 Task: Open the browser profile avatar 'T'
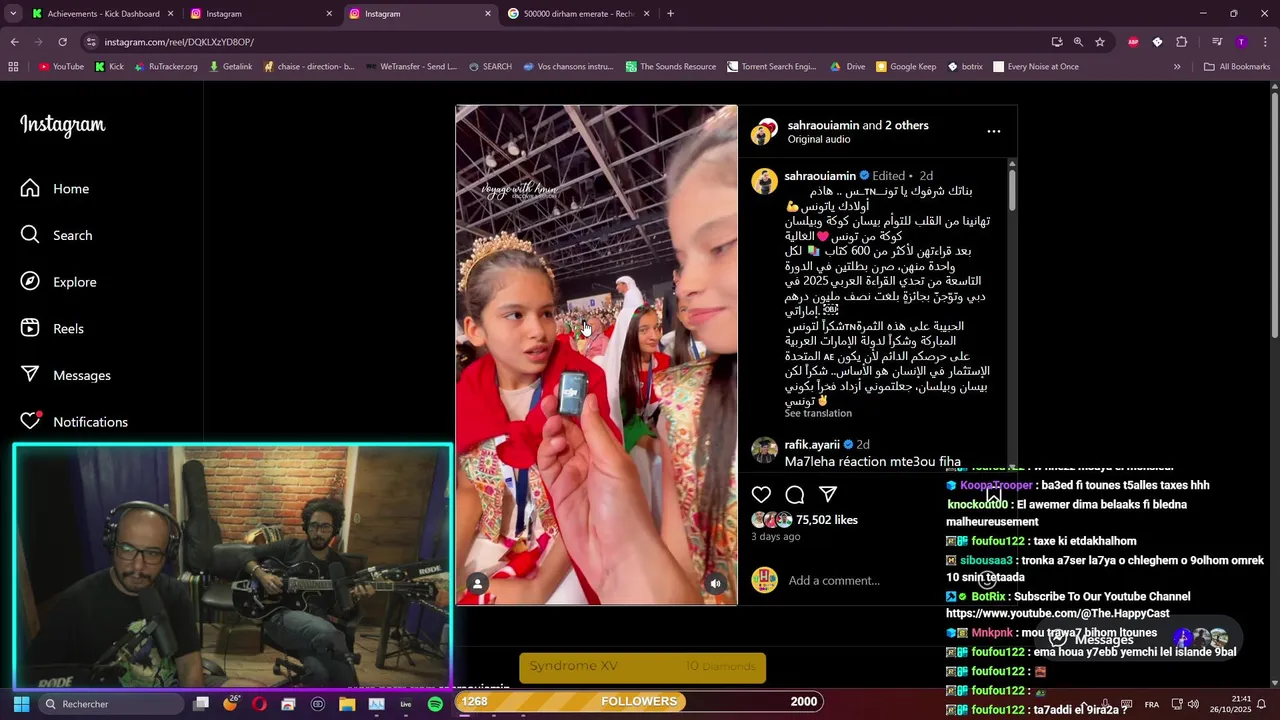1241,42
